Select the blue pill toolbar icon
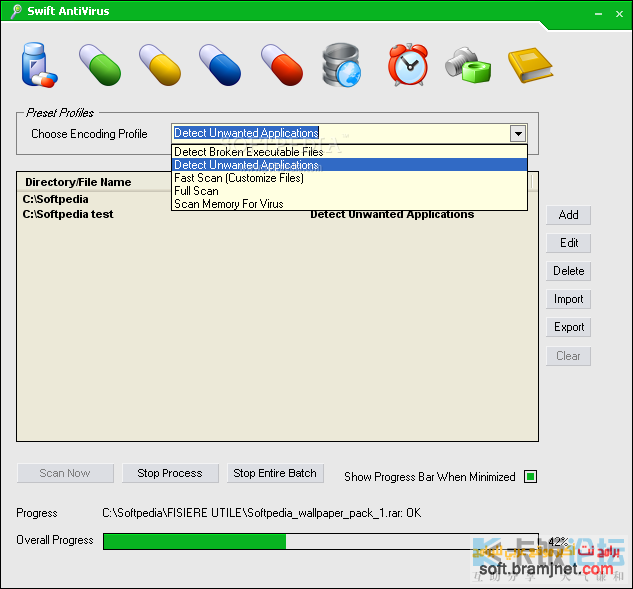Viewport: 633px width, 589px height. [220, 65]
